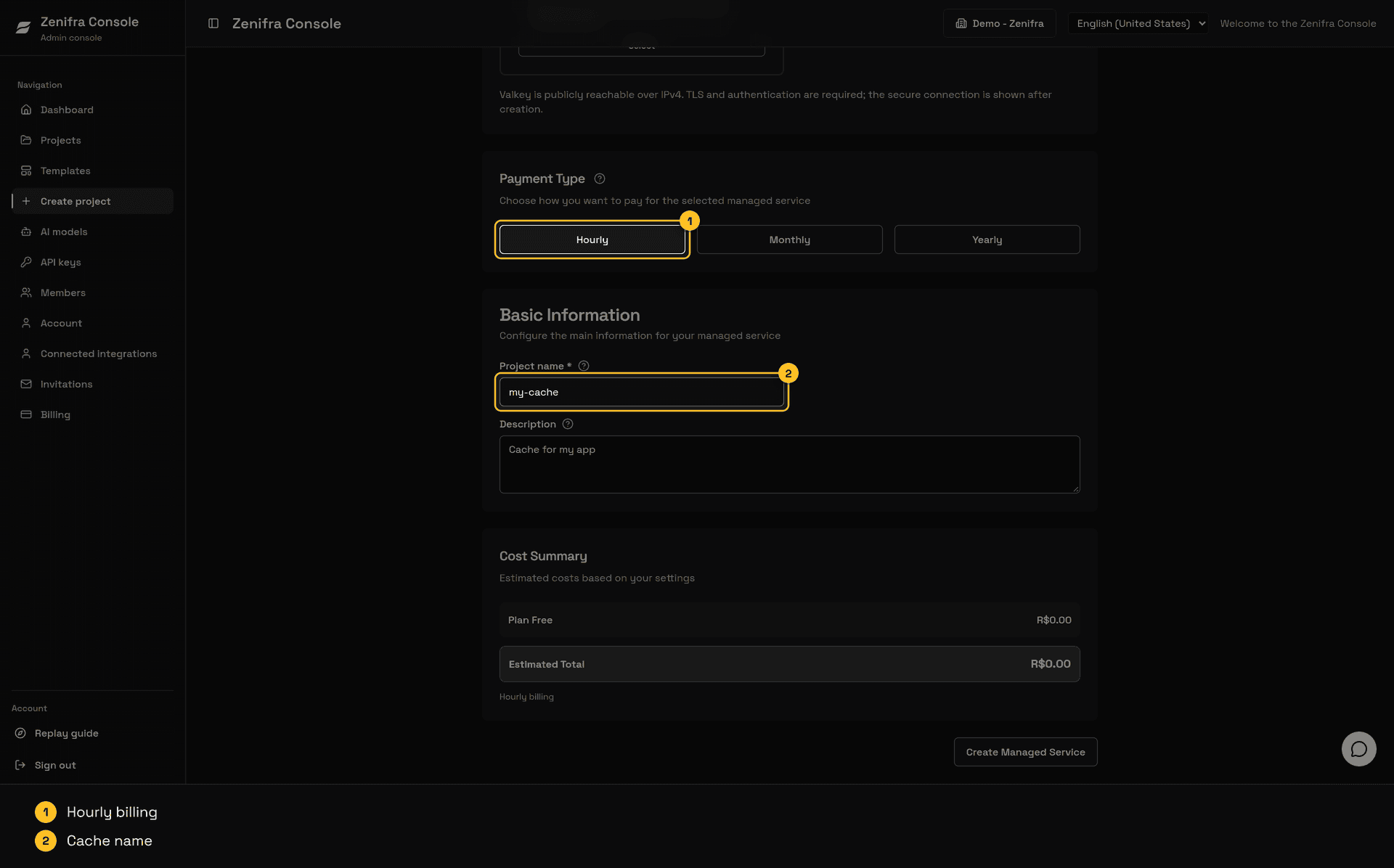This screenshot has height=868, width=1394.
Task: Click the Estimated Total row
Action: [x=790, y=664]
